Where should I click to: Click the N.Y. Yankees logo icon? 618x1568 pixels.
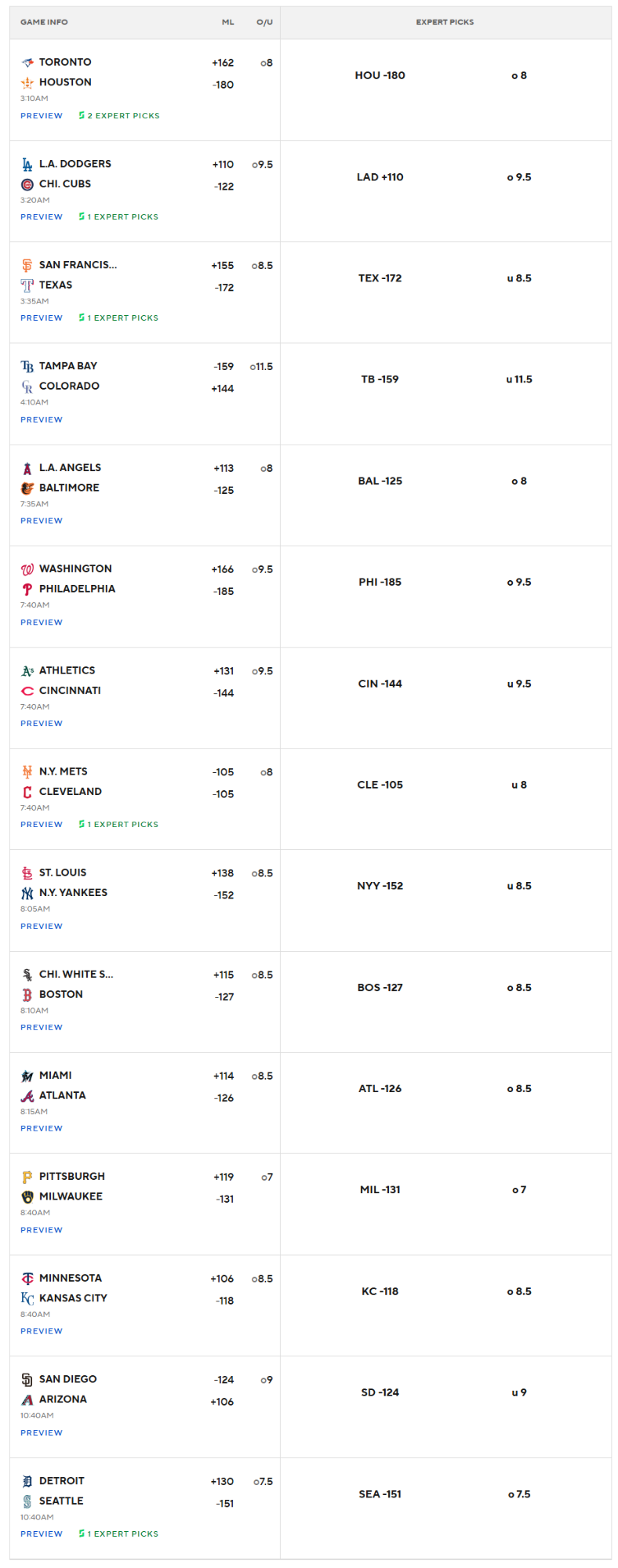click(x=27, y=893)
